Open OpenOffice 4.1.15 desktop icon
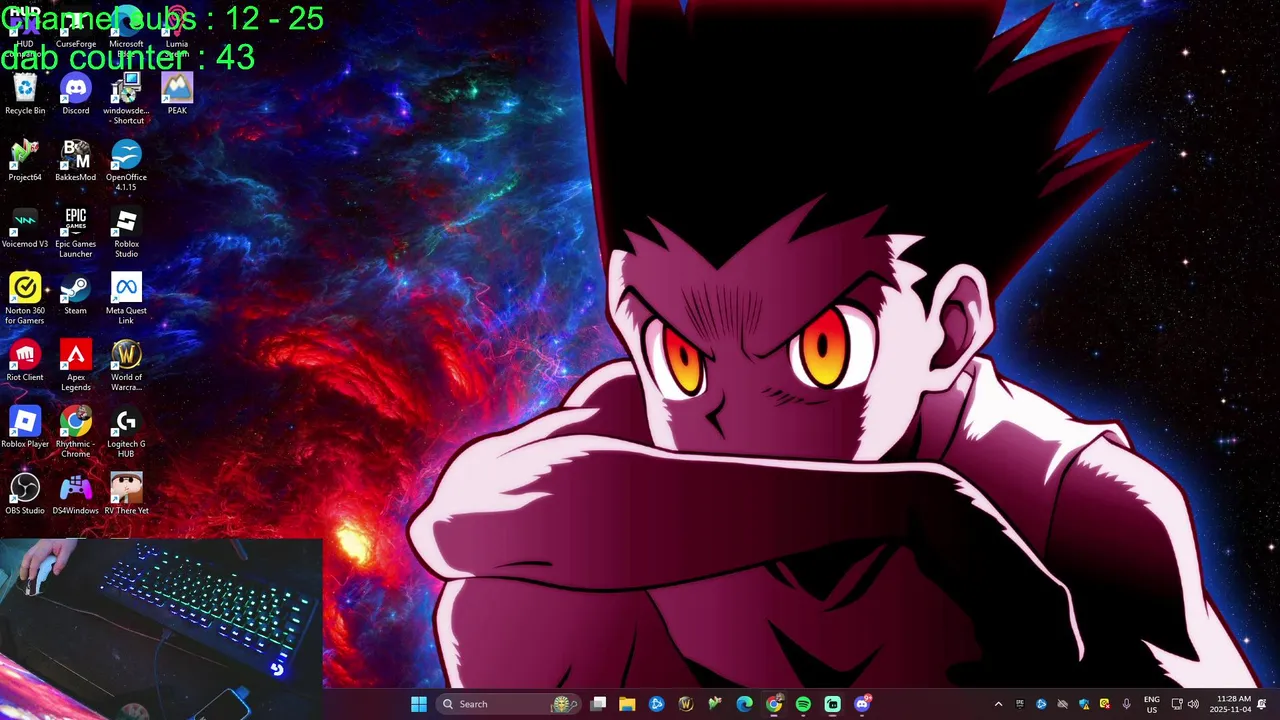Viewport: 1280px width, 720px height. [126, 166]
